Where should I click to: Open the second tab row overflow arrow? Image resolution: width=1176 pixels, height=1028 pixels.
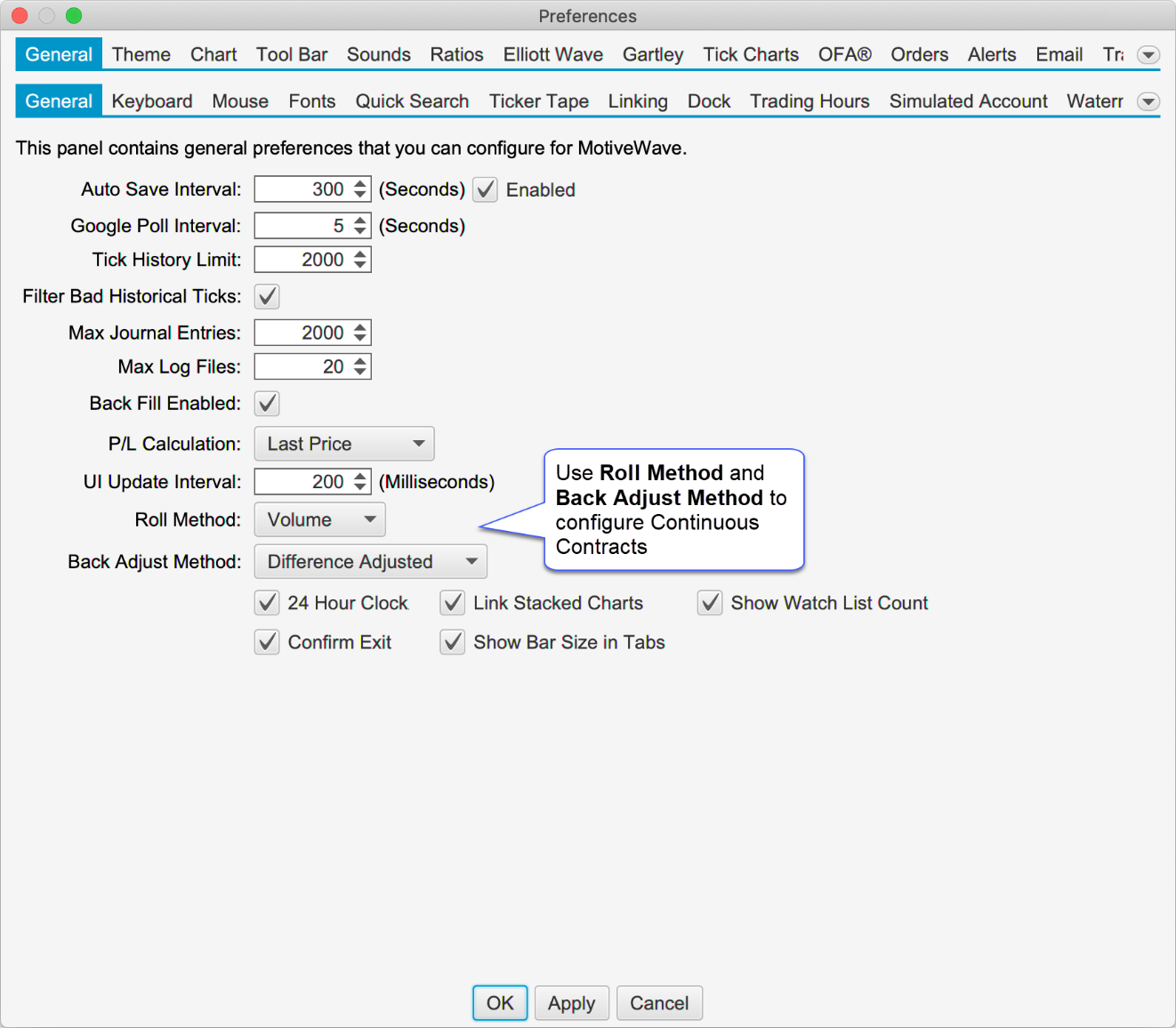click(1148, 101)
